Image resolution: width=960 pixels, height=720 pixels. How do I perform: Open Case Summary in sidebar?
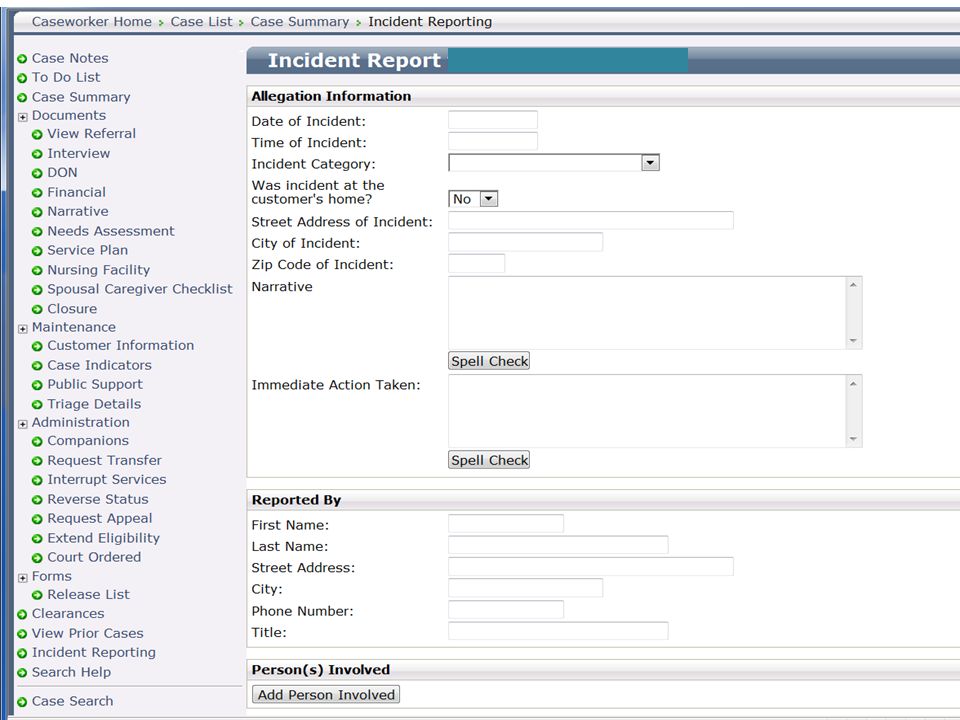[x=81, y=97]
